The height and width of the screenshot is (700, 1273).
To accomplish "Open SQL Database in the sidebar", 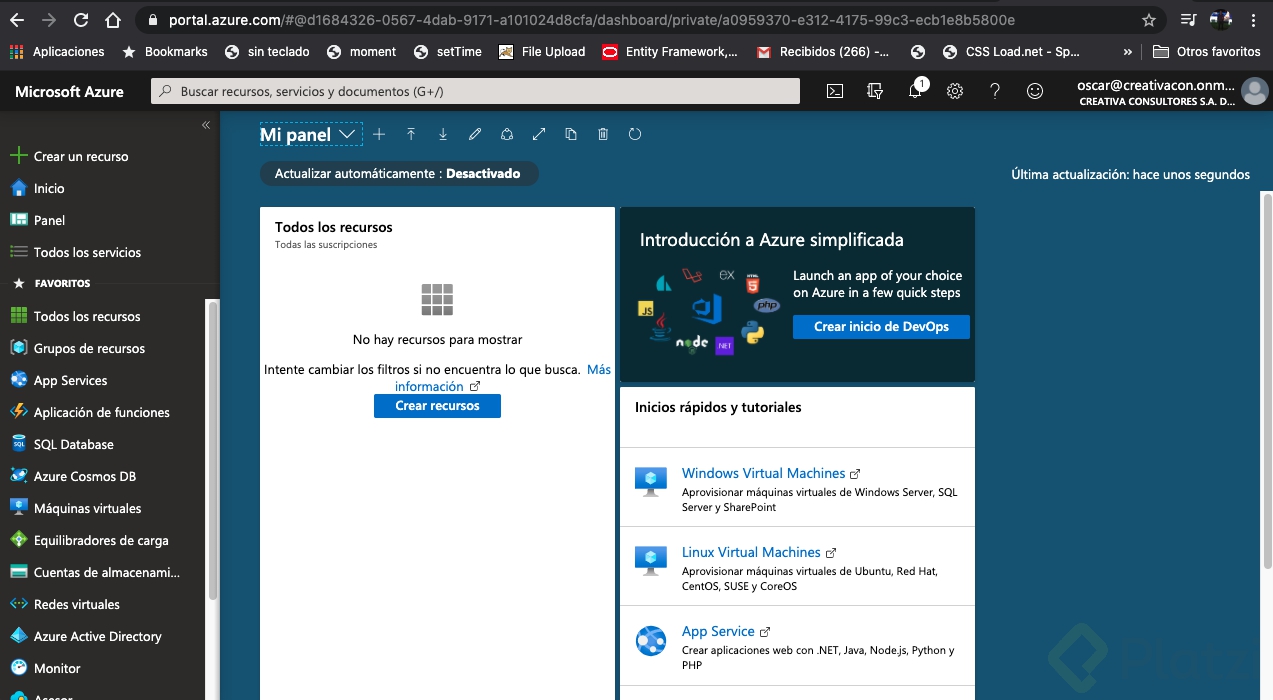I will tap(73, 444).
